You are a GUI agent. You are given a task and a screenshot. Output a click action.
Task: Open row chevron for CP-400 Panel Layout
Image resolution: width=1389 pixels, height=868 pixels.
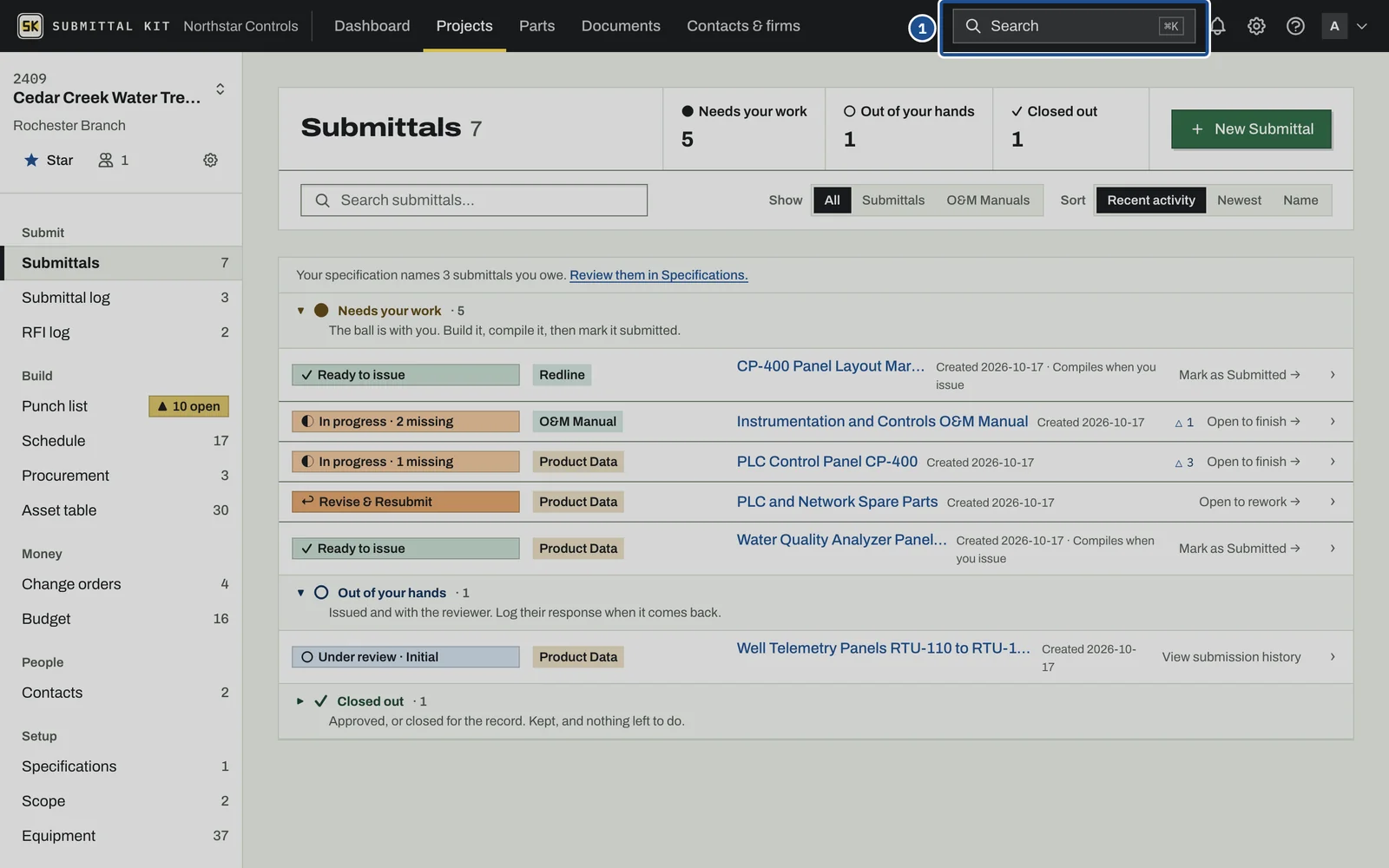[x=1333, y=375]
